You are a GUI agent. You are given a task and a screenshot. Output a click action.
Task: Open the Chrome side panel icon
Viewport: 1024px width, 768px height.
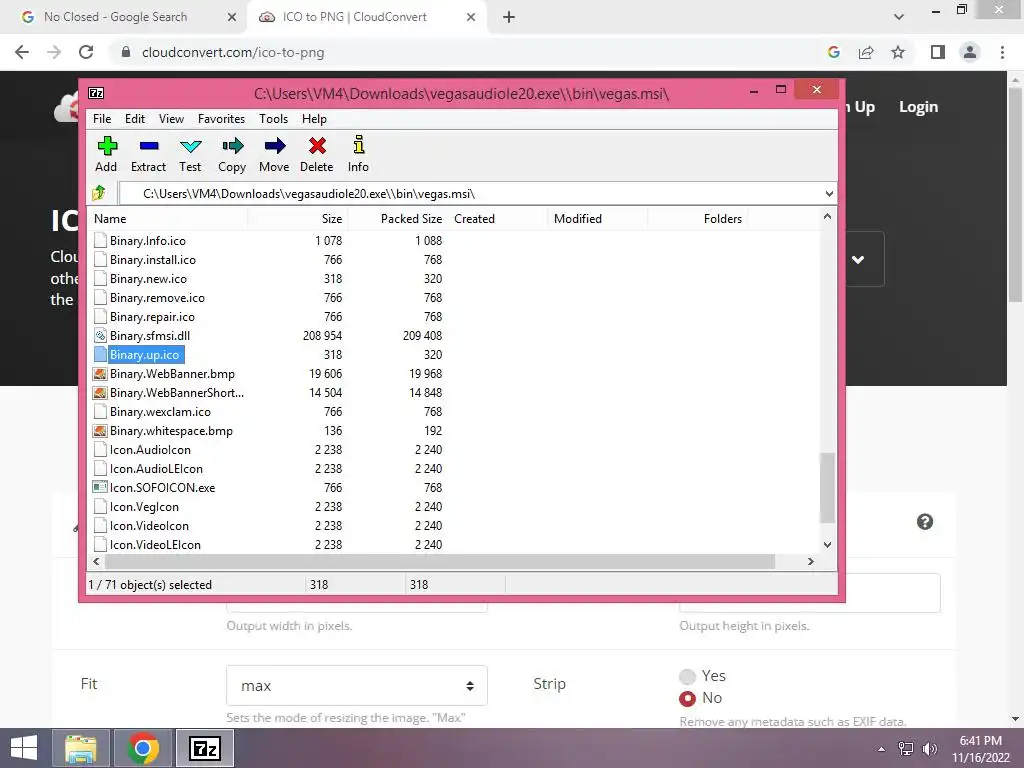click(938, 52)
